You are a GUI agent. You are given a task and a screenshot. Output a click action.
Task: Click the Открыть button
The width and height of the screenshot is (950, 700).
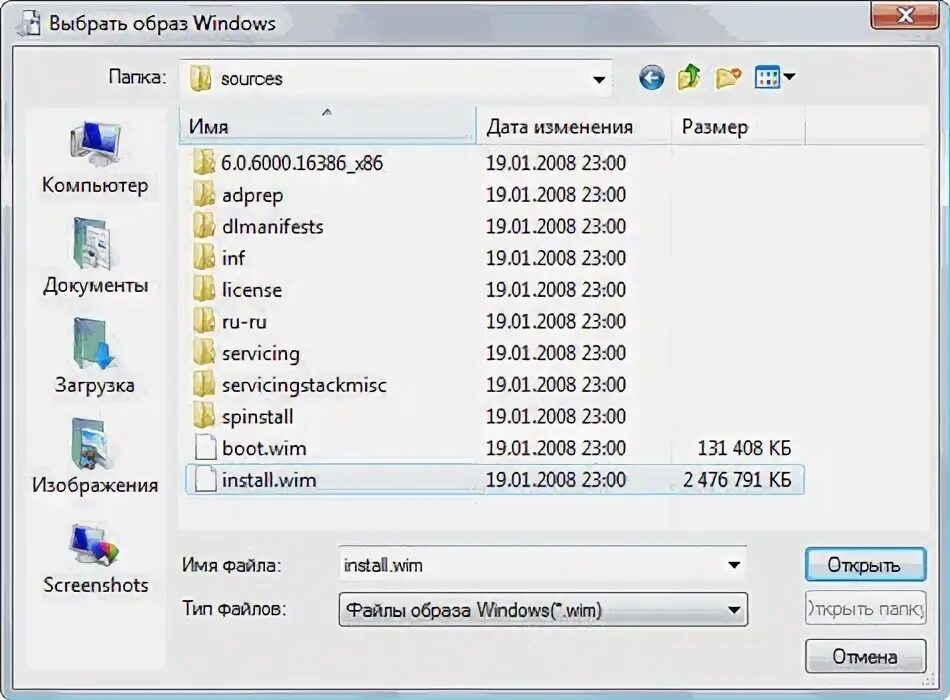point(865,565)
